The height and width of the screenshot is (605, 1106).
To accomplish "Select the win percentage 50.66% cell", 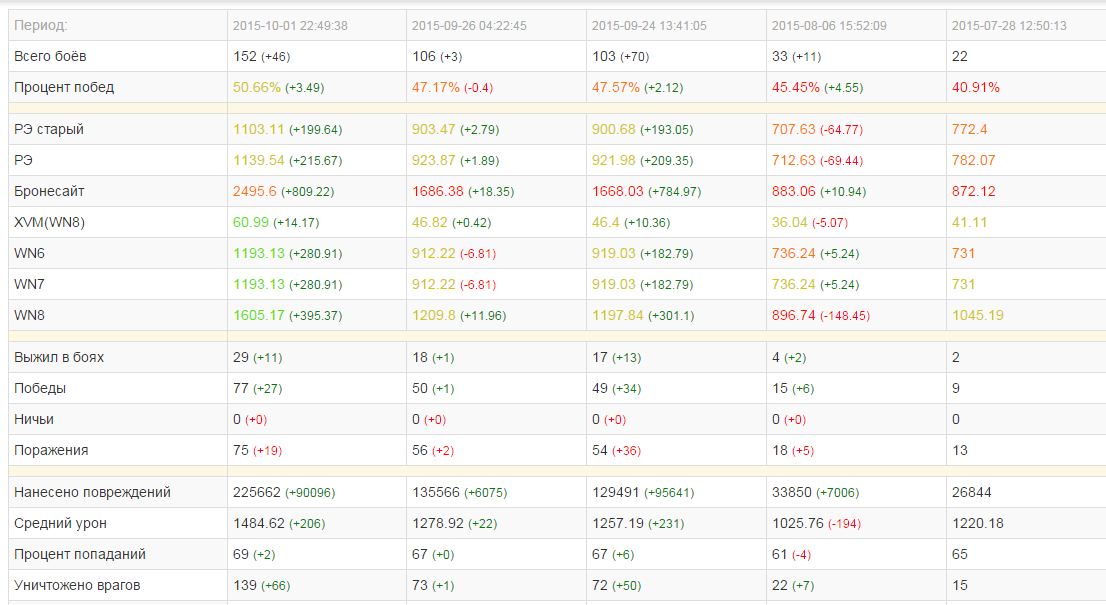I will (x=257, y=87).
